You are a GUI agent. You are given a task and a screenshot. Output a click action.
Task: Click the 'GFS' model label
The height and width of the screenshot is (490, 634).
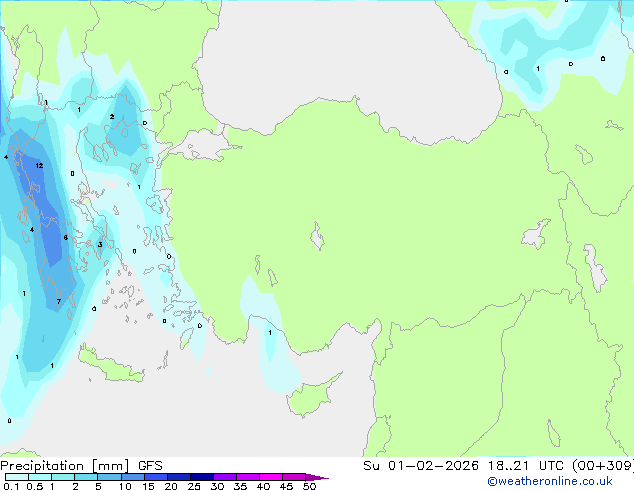(x=150, y=466)
